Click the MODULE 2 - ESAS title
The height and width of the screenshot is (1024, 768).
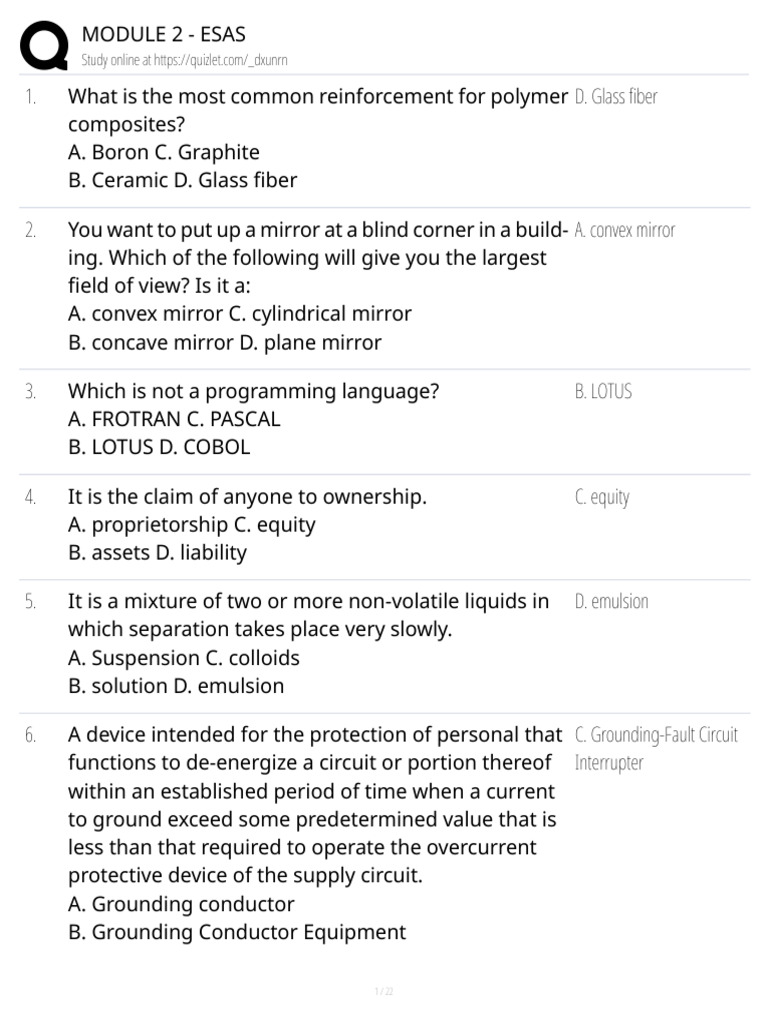(x=163, y=36)
